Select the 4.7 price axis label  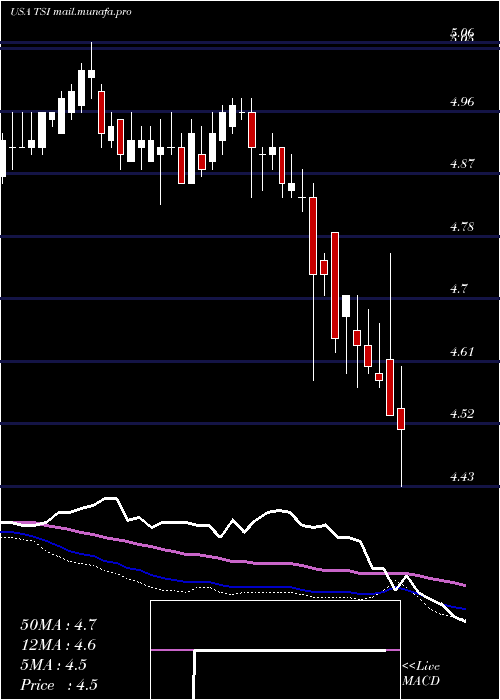(x=459, y=289)
